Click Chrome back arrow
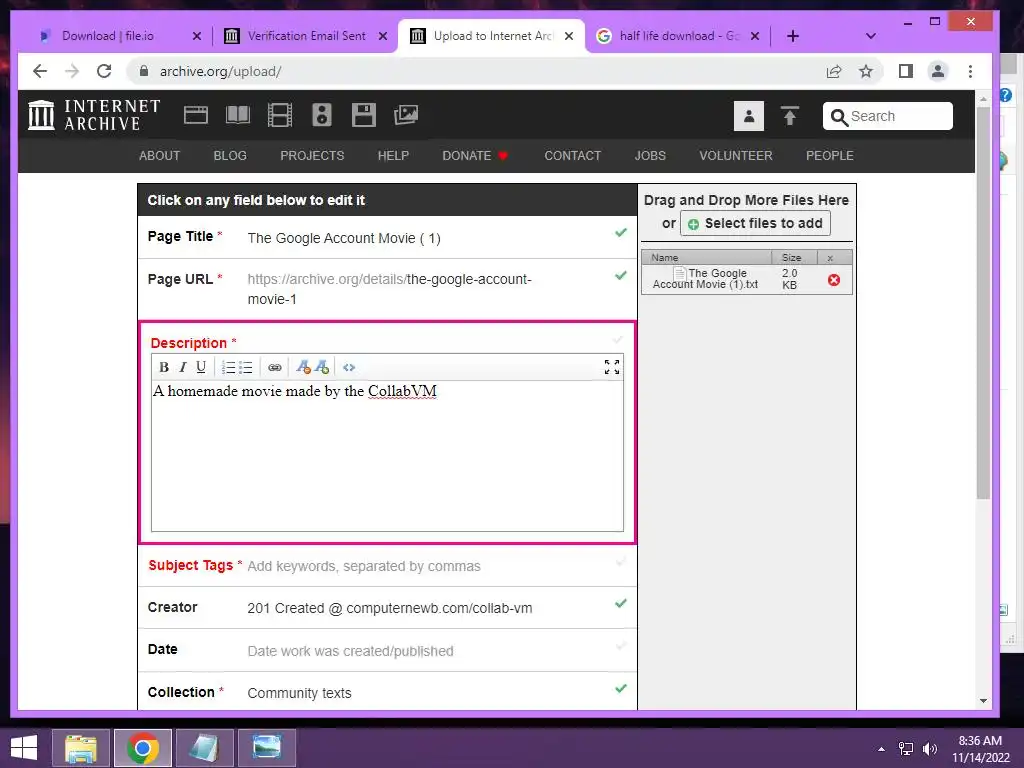Viewport: 1024px width, 768px height. point(40,71)
